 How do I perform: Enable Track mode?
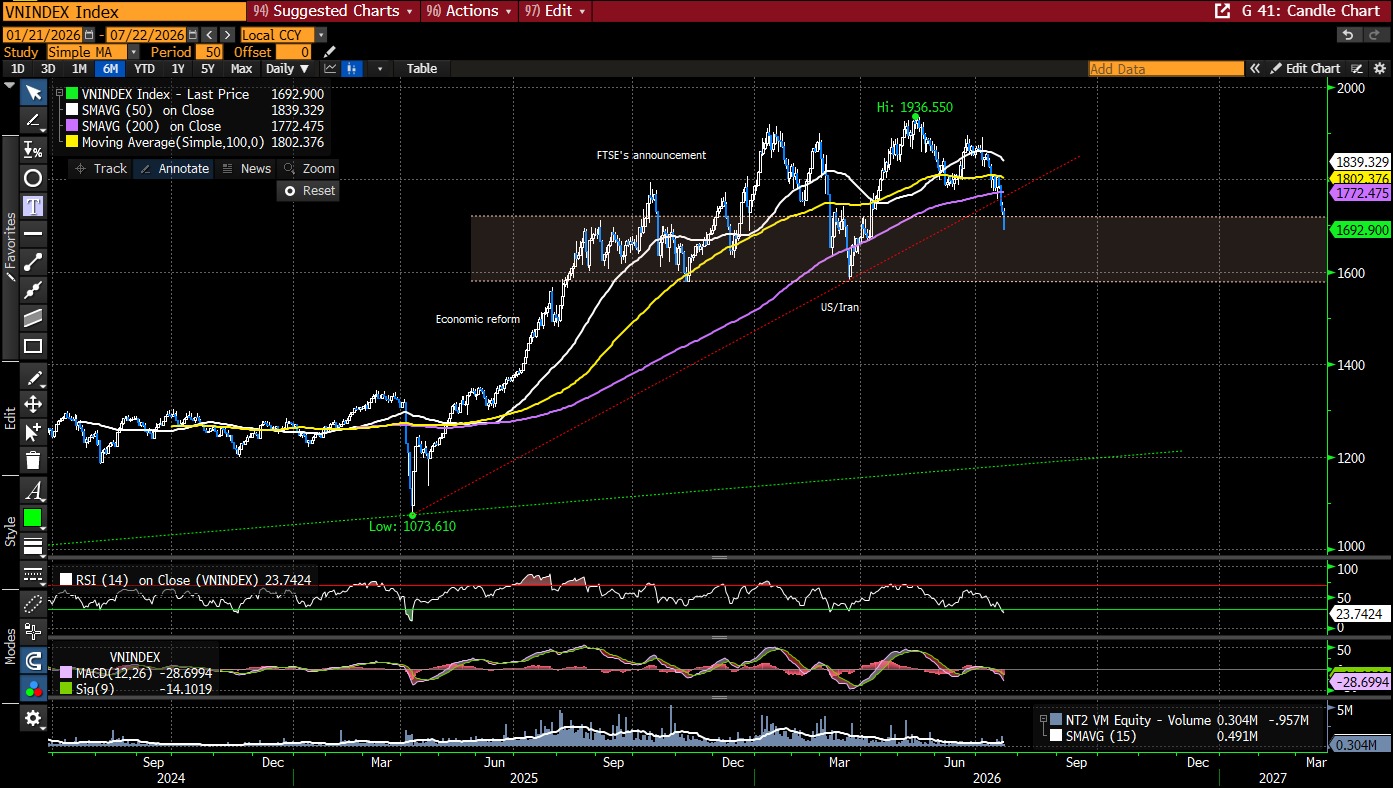point(101,169)
